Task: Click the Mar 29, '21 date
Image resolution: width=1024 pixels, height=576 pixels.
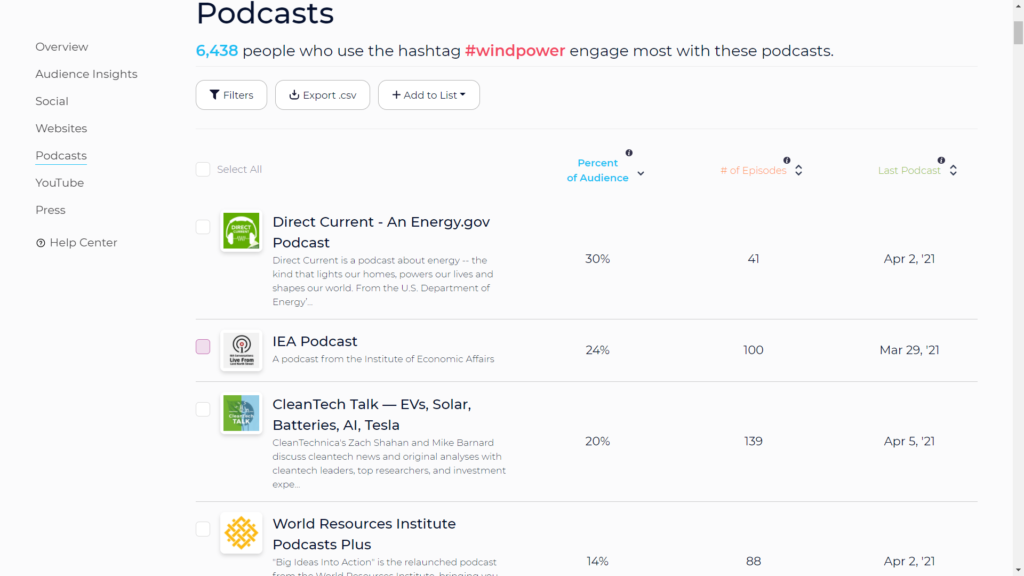Action: [x=909, y=350]
